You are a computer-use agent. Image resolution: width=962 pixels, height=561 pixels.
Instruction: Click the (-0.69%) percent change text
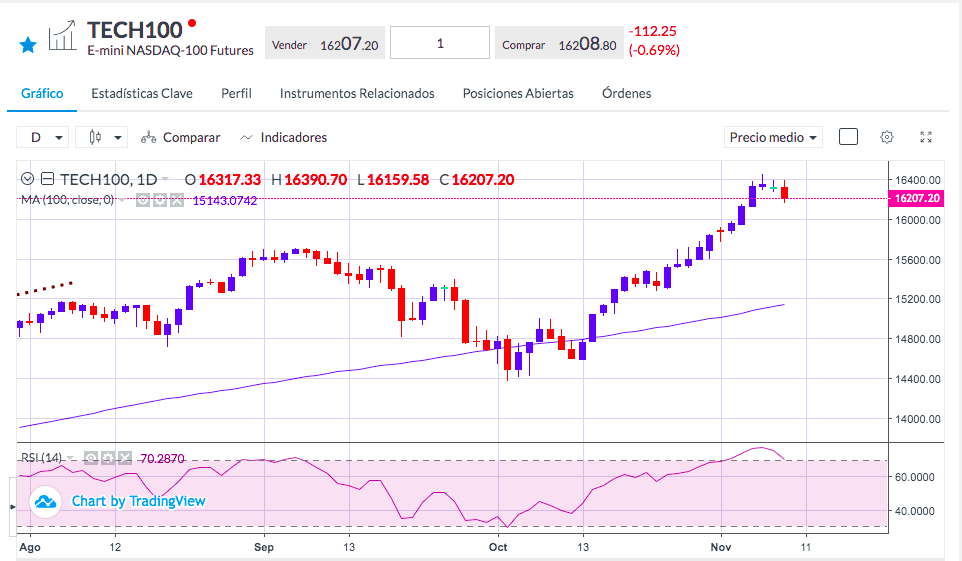(x=654, y=50)
